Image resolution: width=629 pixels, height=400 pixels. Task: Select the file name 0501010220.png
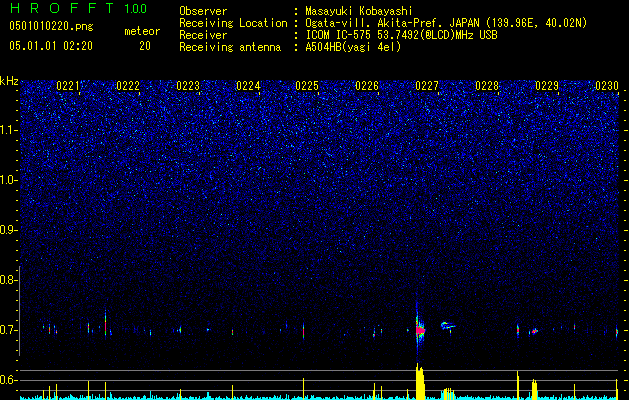point(51,26)
